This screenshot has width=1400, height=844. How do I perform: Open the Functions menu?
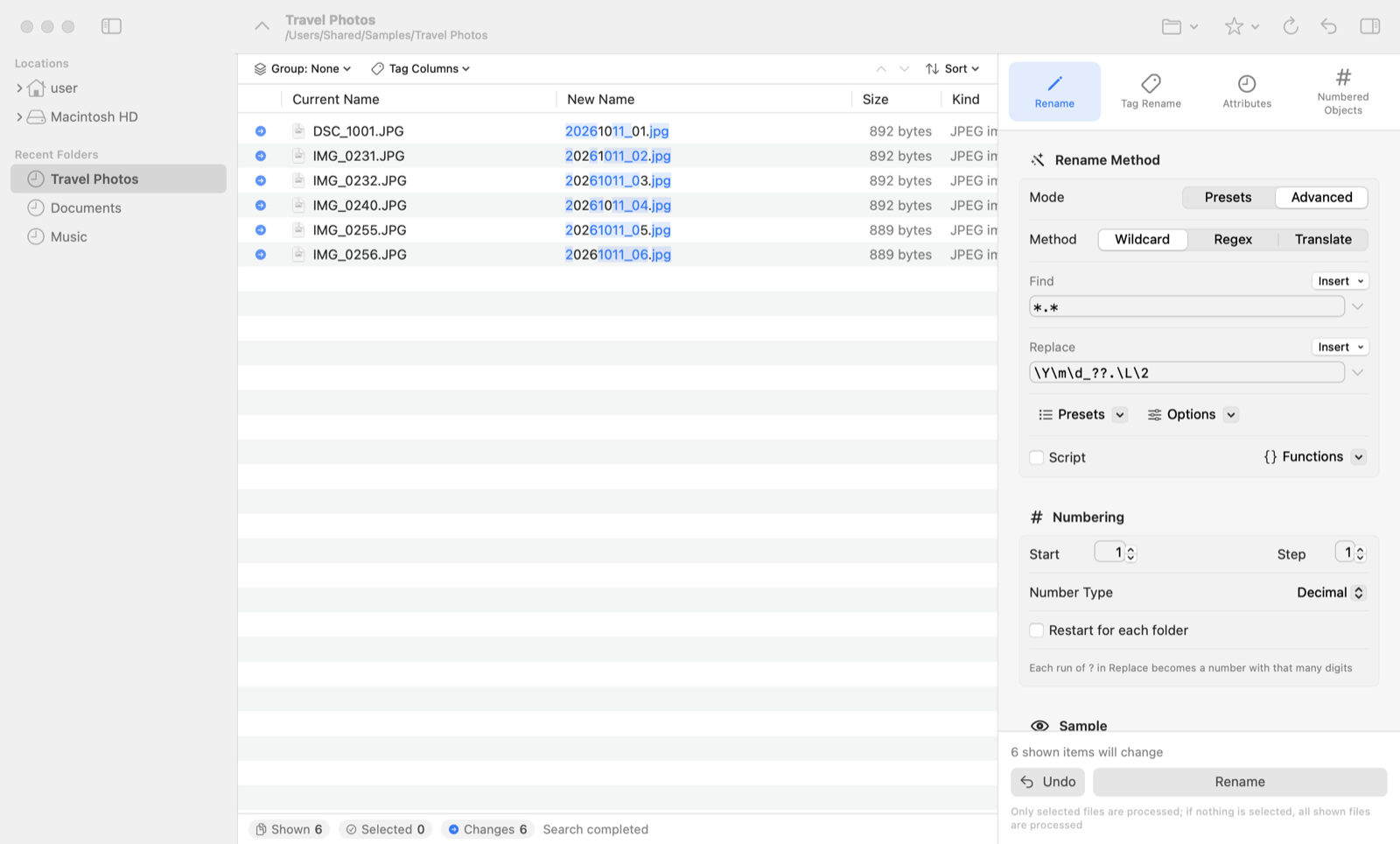tap(1314, 457)
